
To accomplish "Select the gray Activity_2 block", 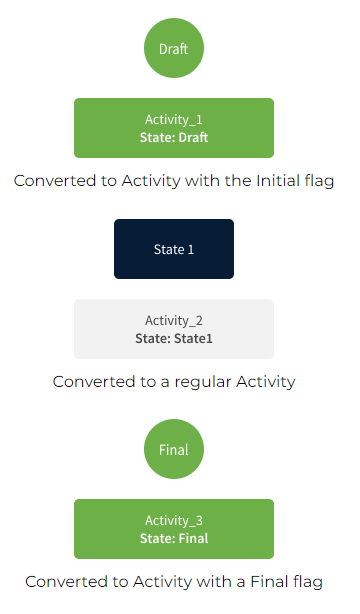I will click(174, 329).
